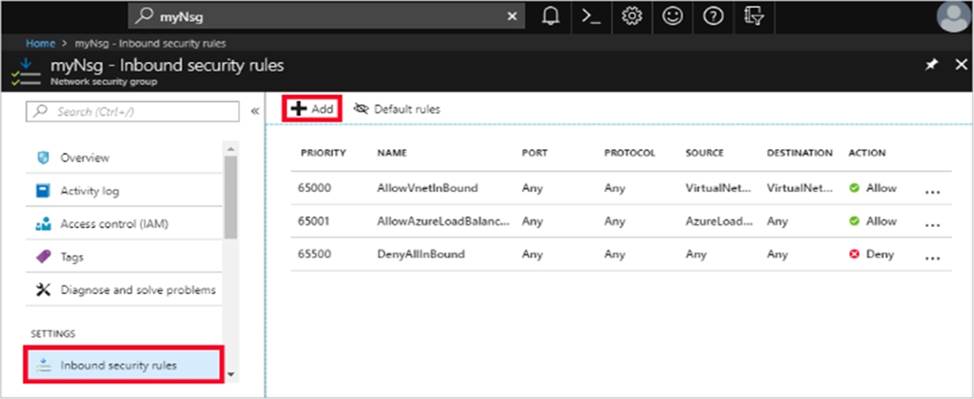Clear the myNsg search text
The height and width of the screenshot is (399, 974).
[x=512, y=17]
